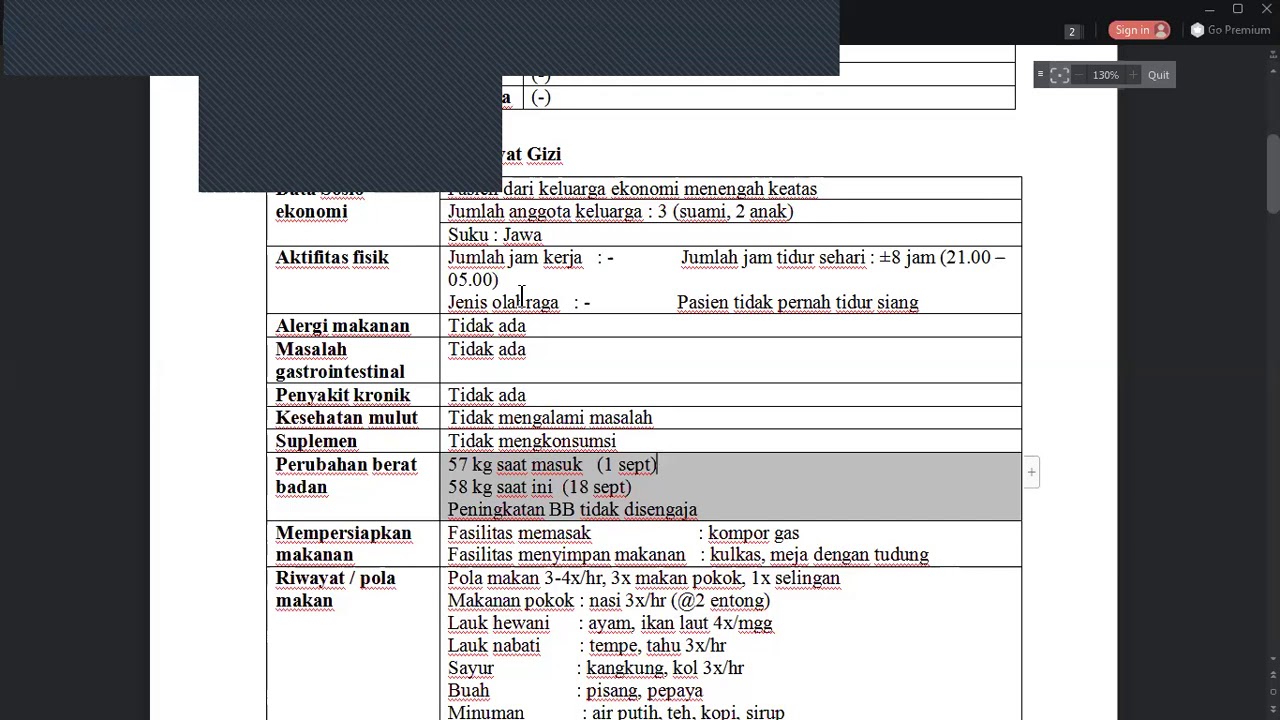Zoom in with the plus button
This screenshot has width=1280, height=720.
(1133, 75)
